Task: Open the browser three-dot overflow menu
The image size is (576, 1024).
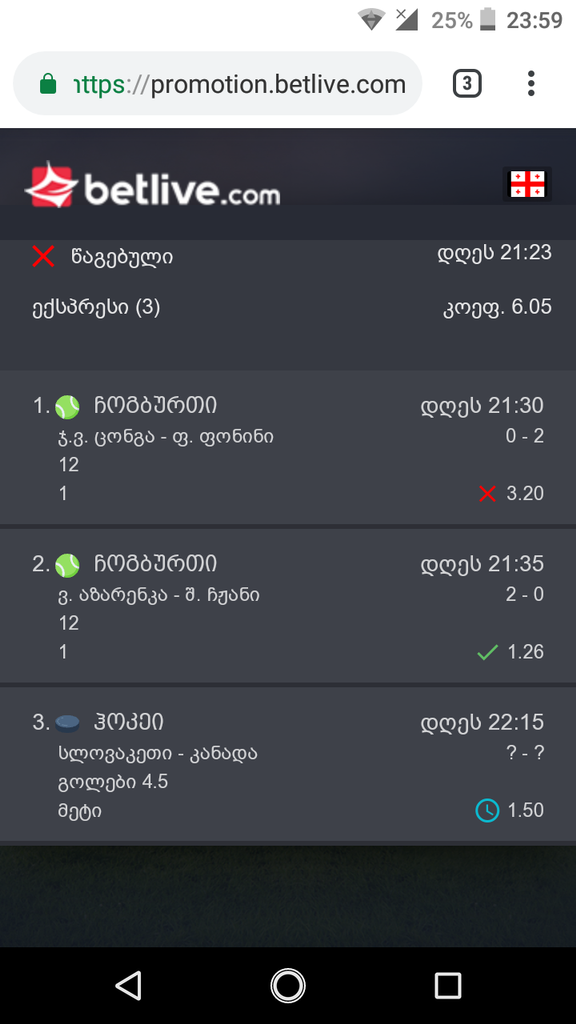Action: [530, 84]
